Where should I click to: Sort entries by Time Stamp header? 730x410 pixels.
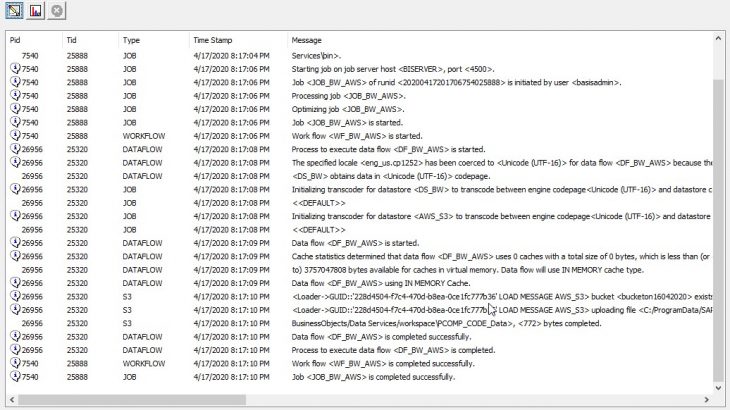(235, 39)
